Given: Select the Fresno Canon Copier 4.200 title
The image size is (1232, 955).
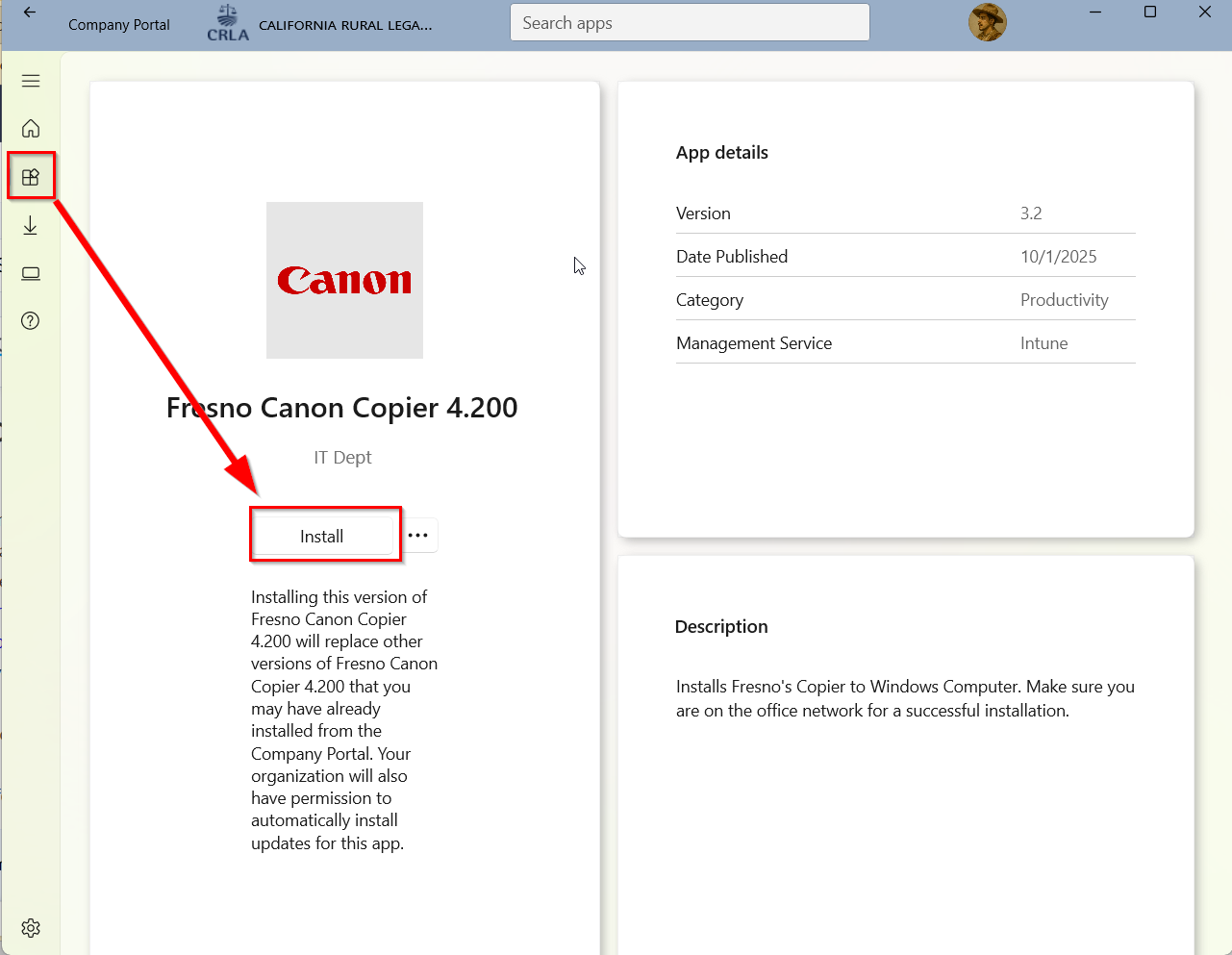Looking at the screenshot, I should pyautogui.click(x=341, y=408).
